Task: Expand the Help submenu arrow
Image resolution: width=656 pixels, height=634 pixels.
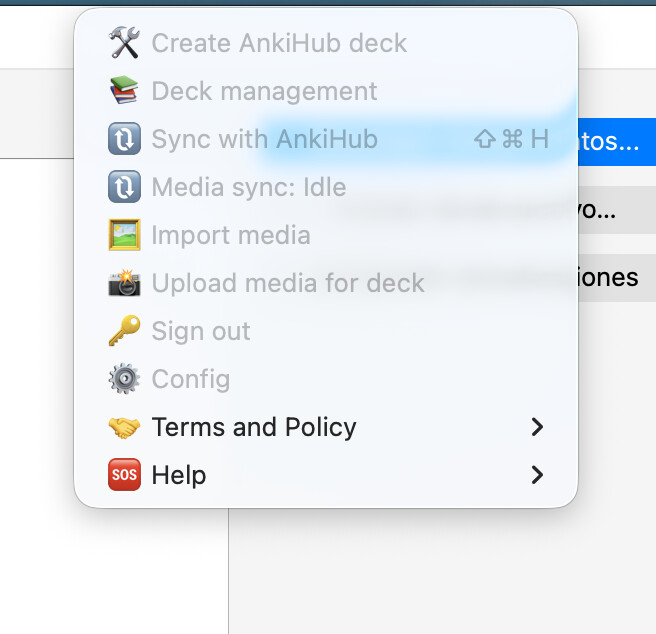Action: click(537, 475)
